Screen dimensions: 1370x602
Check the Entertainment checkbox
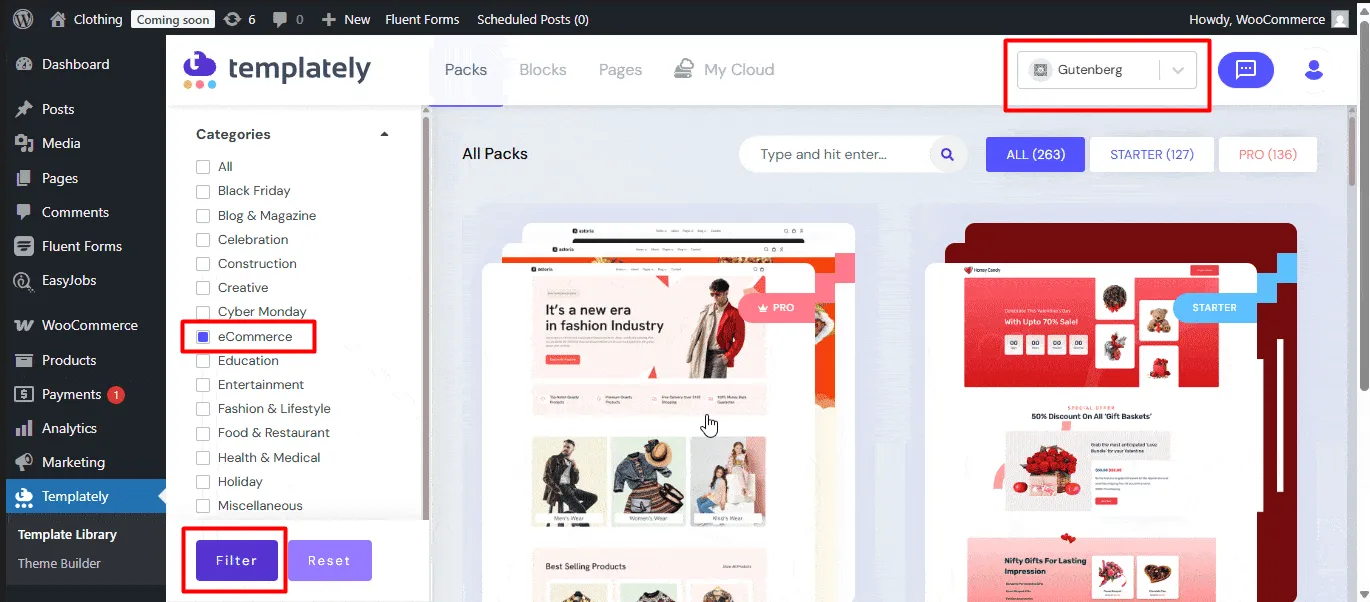point(203,385)
